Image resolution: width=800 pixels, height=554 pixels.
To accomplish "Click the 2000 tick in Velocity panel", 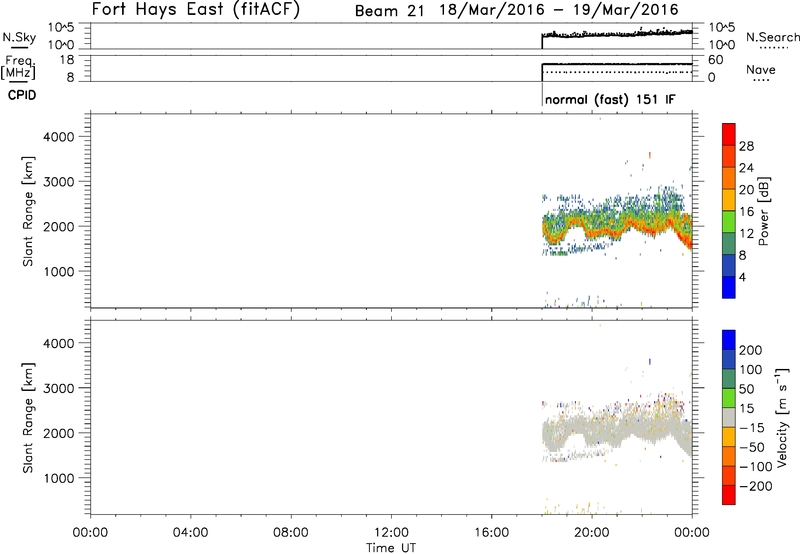I will point(59,433).
